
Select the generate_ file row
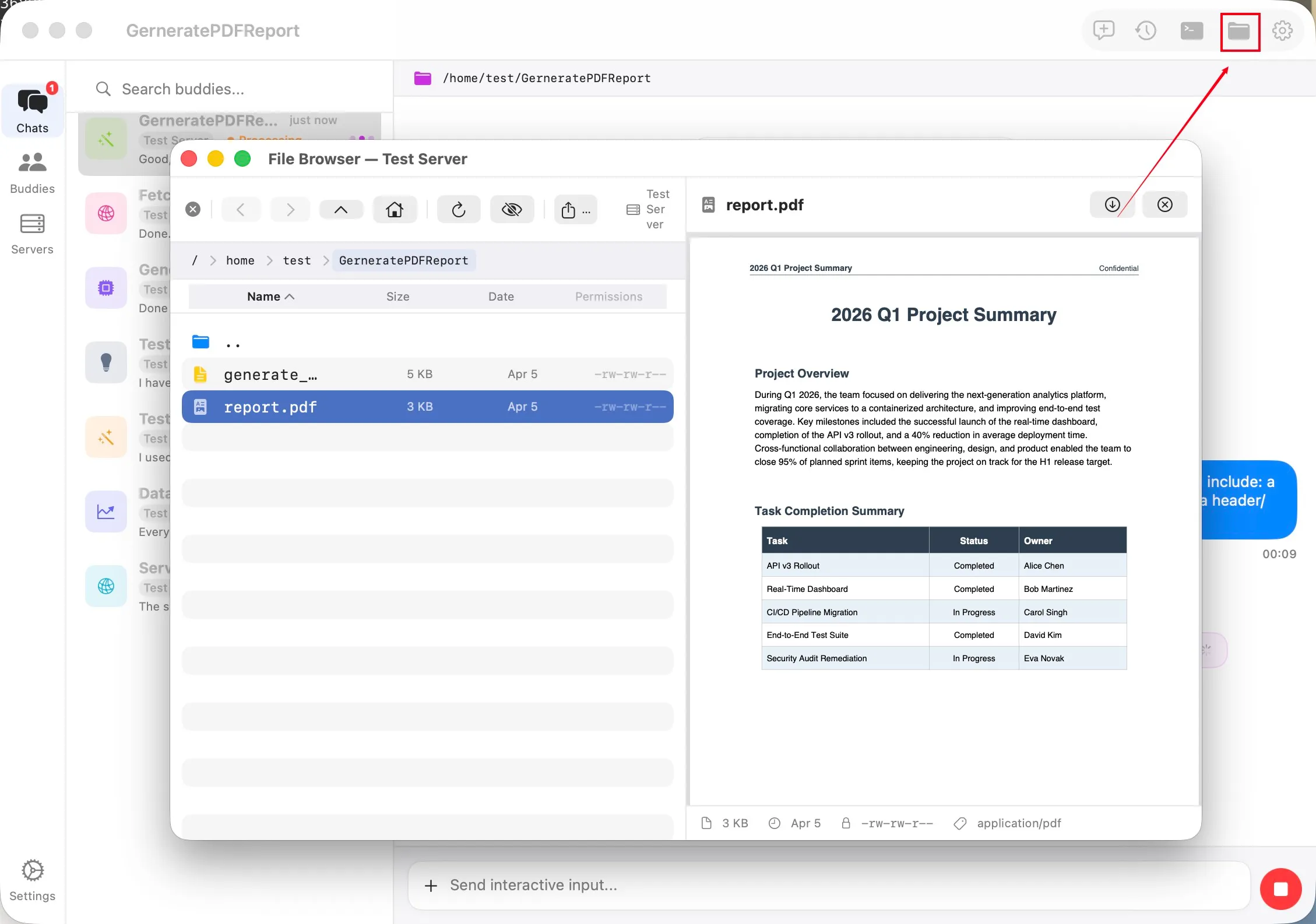tap(428, 374)
